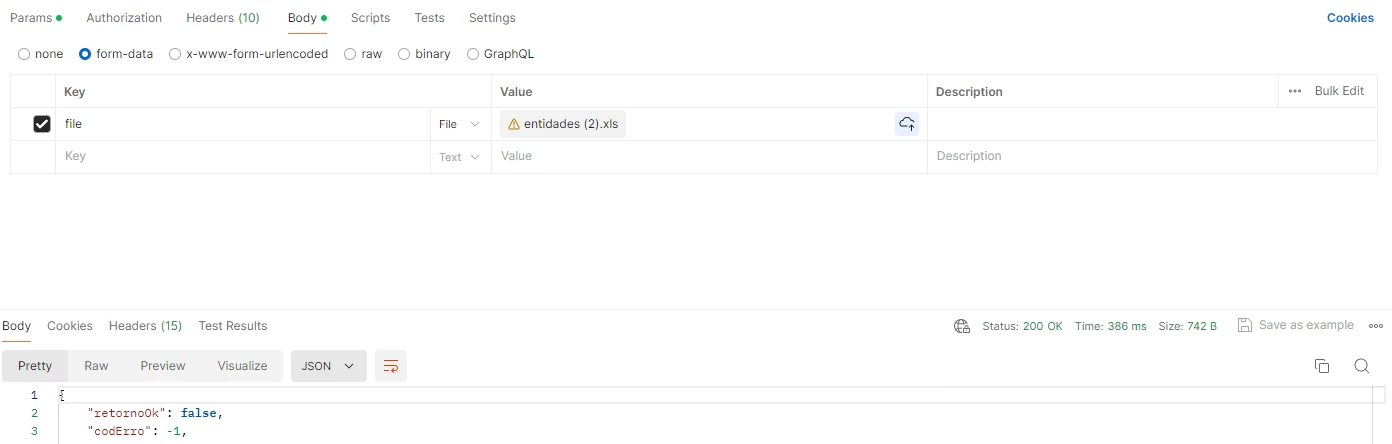Screen dimensions: 1392x444
Task: Open the JSON format dropdown
Action: [329, 366]
